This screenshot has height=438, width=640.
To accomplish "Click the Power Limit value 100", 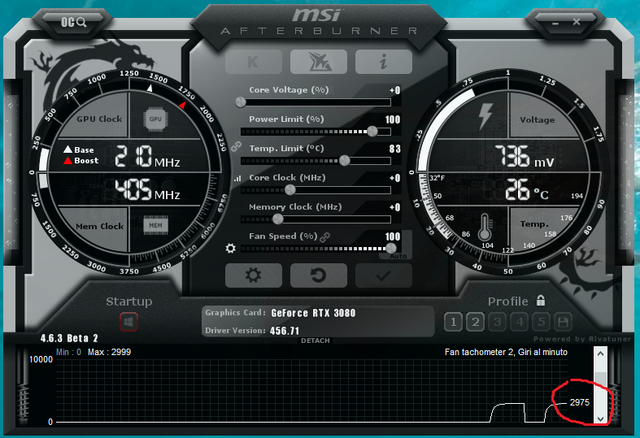I will pos(393,120).
